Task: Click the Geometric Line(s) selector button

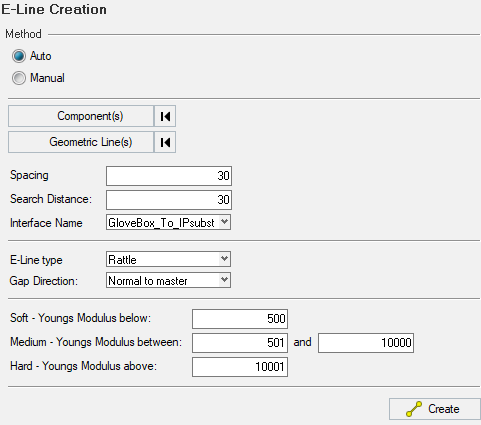Action: tap(81, 142)
